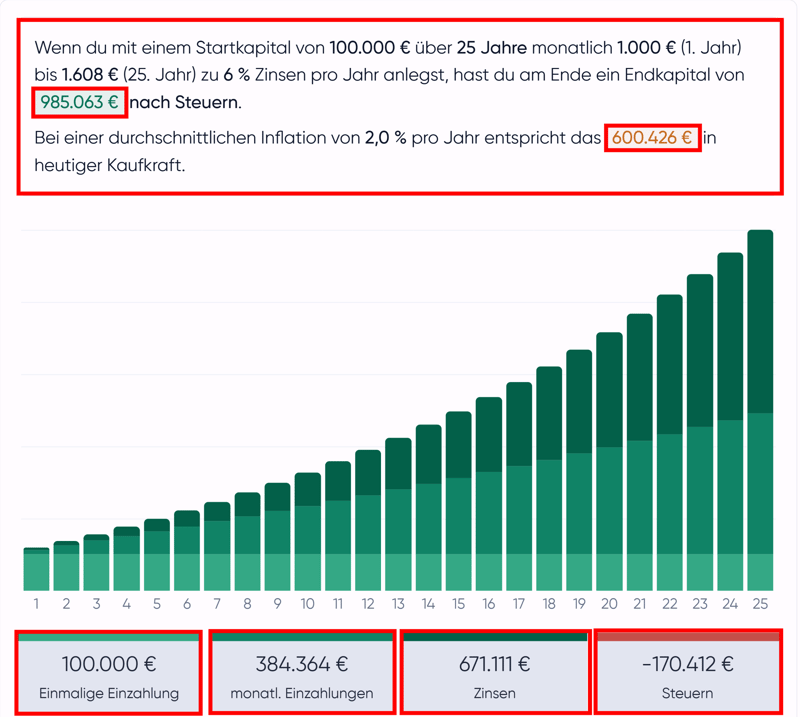This screenshot has width=800, height=717.
Task: Click the bar above year 8
Action: (247, 541)
